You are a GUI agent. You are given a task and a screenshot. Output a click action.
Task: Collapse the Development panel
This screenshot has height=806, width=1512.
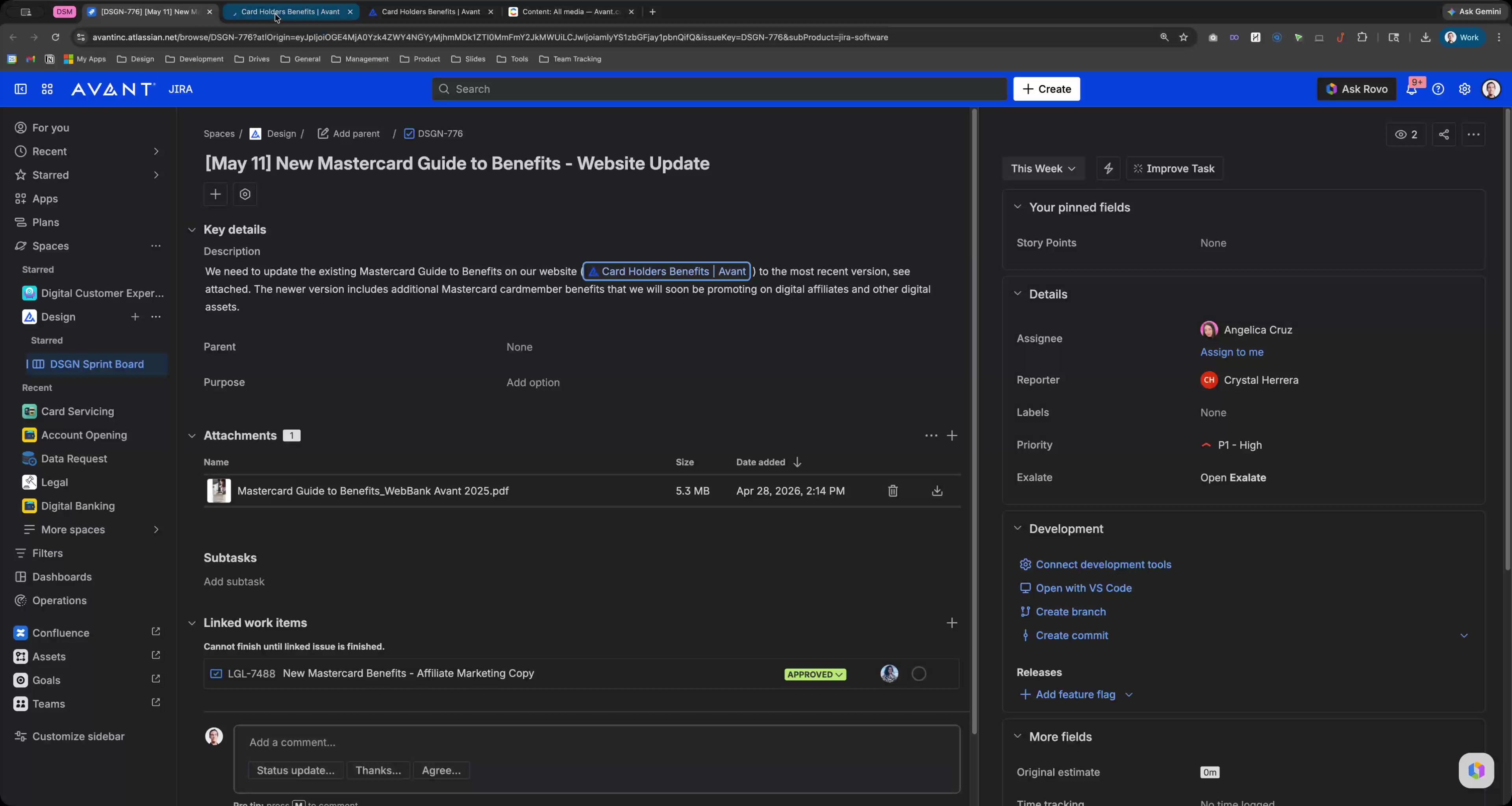point(1017,529)
